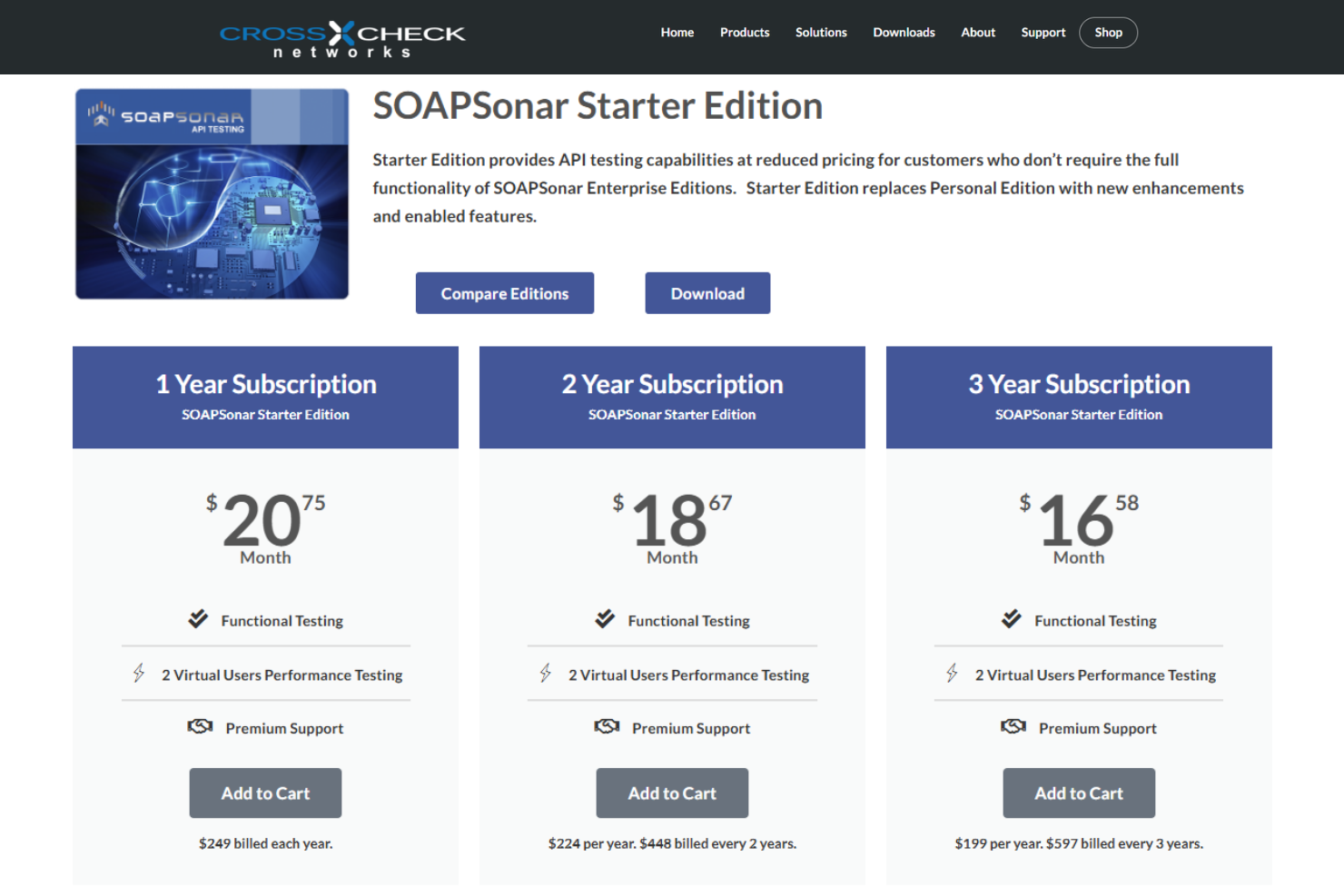
Task: Click 'Premium Support' in 2 Year plan
Action: pyautogui.click(x=691, y=728)
